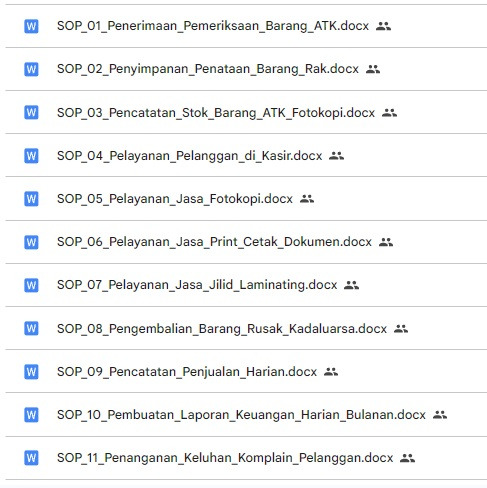Open SOP_06_Pelayanan_Jasa_Print_Cetak_Dokumen.docx
Screen dimensions: 487x488
click(x=214, y=242)
